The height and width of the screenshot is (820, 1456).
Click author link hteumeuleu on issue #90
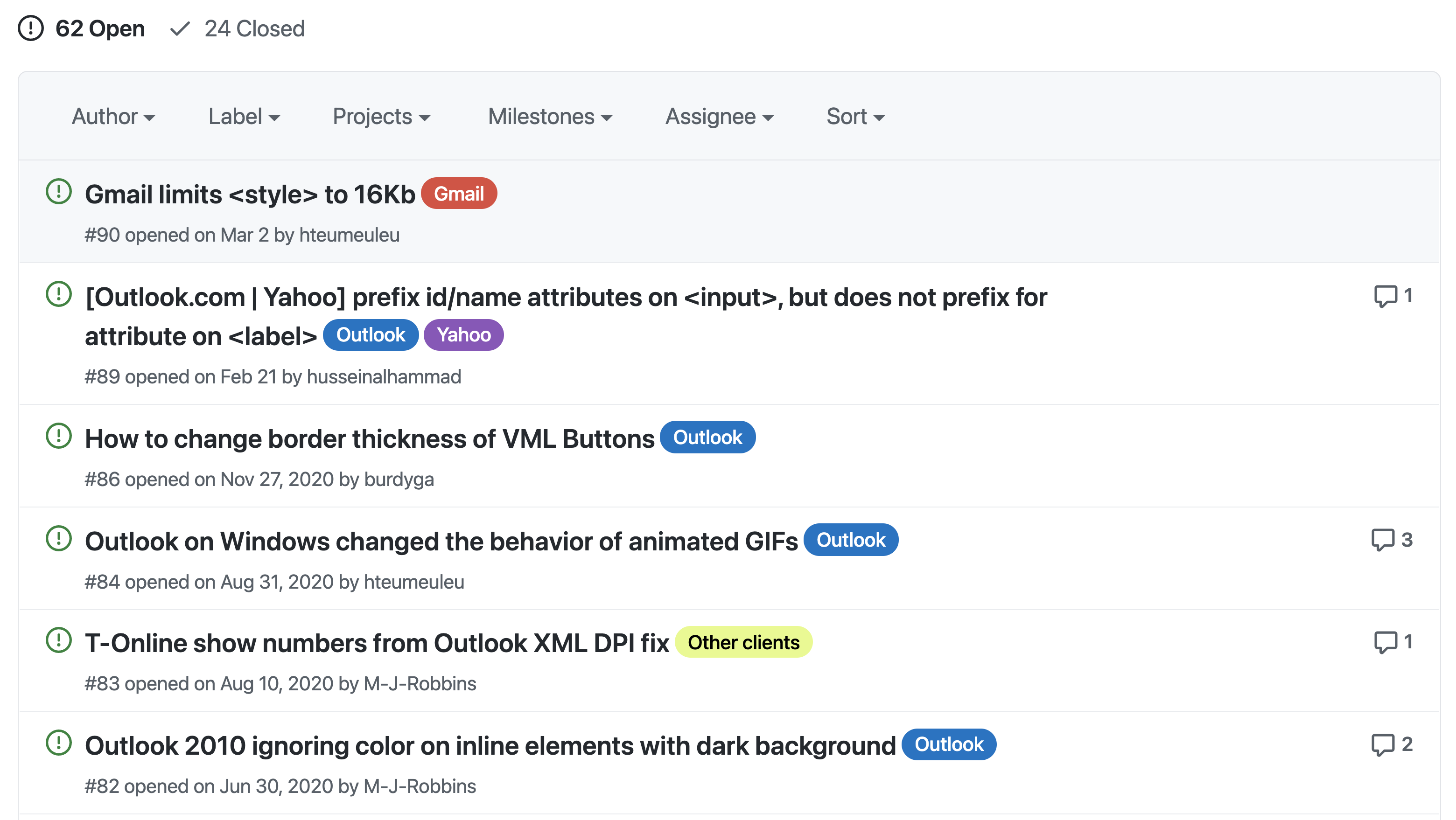click(349, 235)
